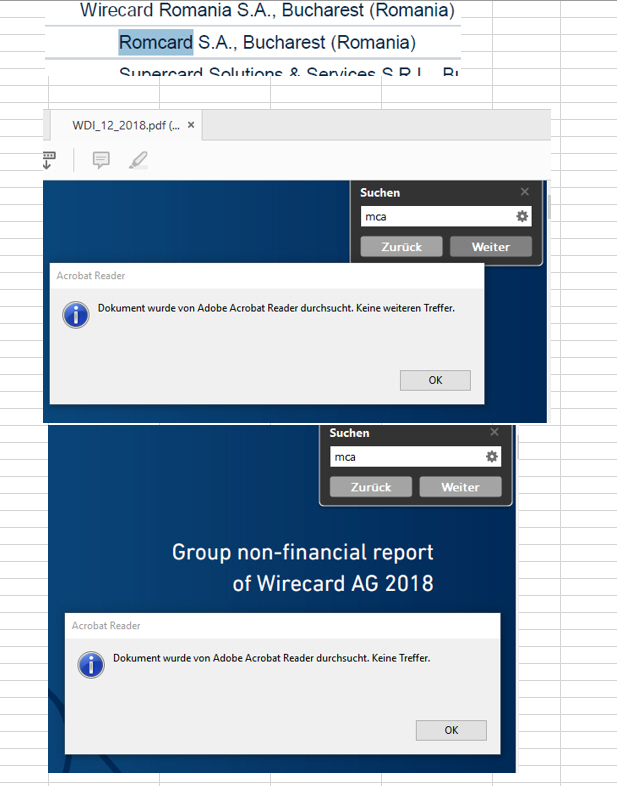Click the 'Suchen' title of lower search panel

(x=349, y=433)
